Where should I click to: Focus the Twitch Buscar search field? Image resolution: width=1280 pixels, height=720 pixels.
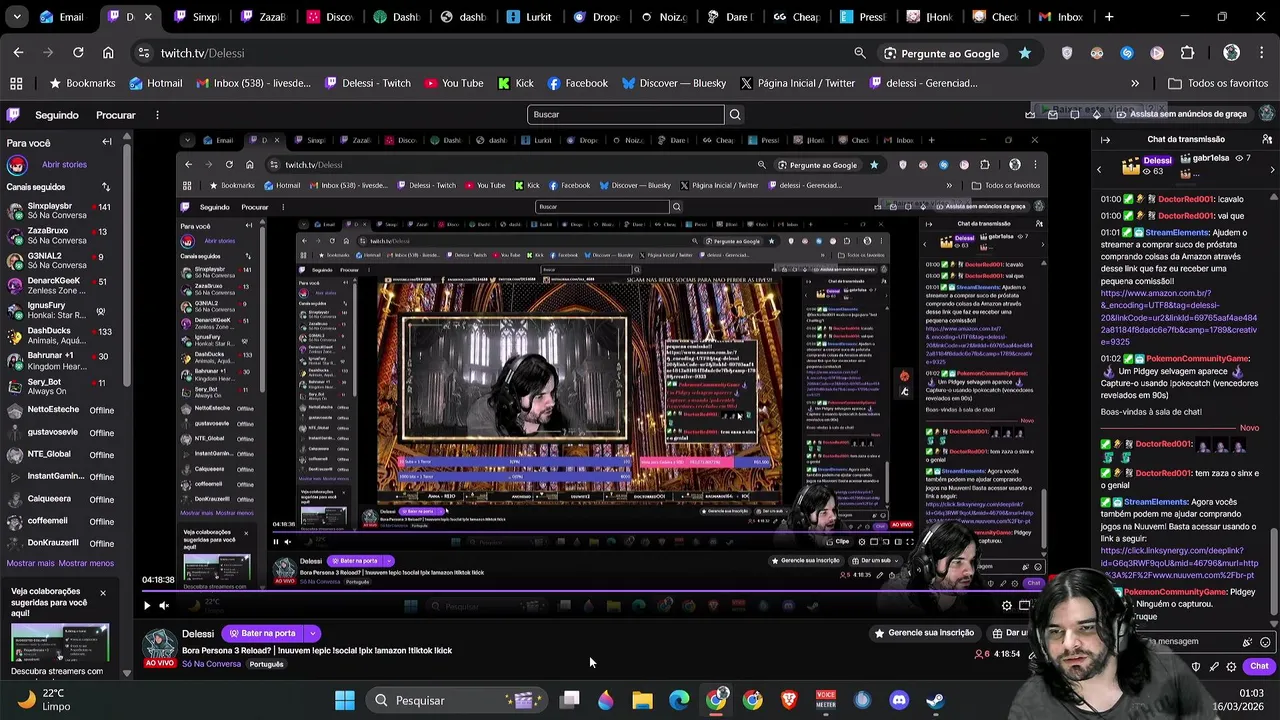click(x=625, y=115)
